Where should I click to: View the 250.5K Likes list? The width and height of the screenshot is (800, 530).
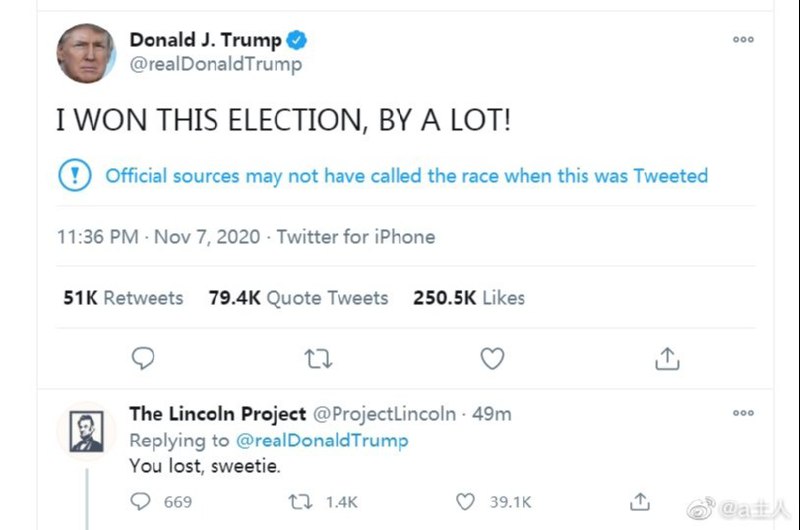[468, 297]
